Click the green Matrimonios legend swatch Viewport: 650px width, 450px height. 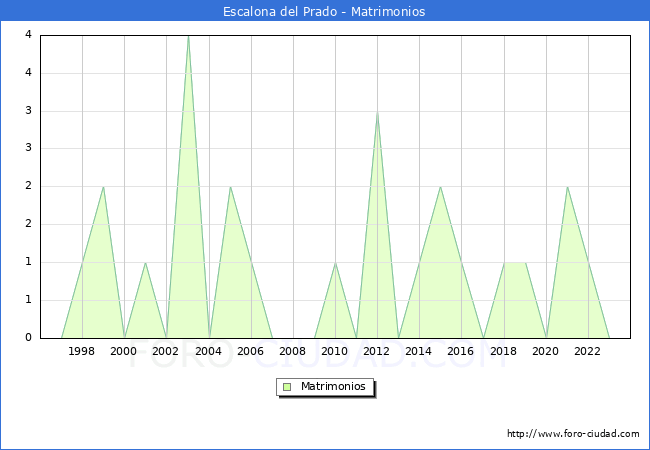(287, 386)
